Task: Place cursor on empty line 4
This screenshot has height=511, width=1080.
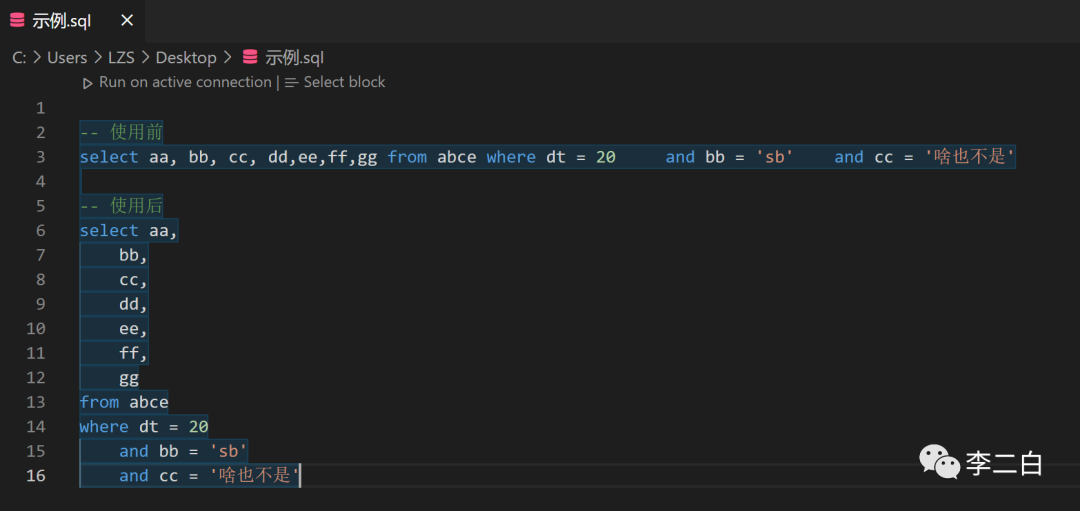Action: pos(300,181)
